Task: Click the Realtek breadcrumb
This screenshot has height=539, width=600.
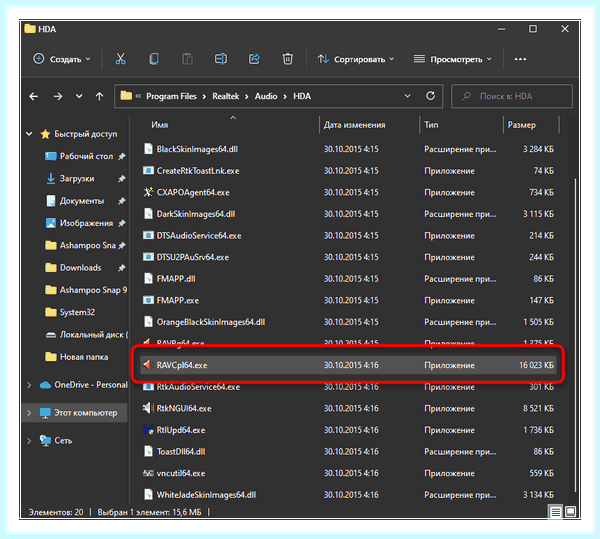Action: pos(225,96)
